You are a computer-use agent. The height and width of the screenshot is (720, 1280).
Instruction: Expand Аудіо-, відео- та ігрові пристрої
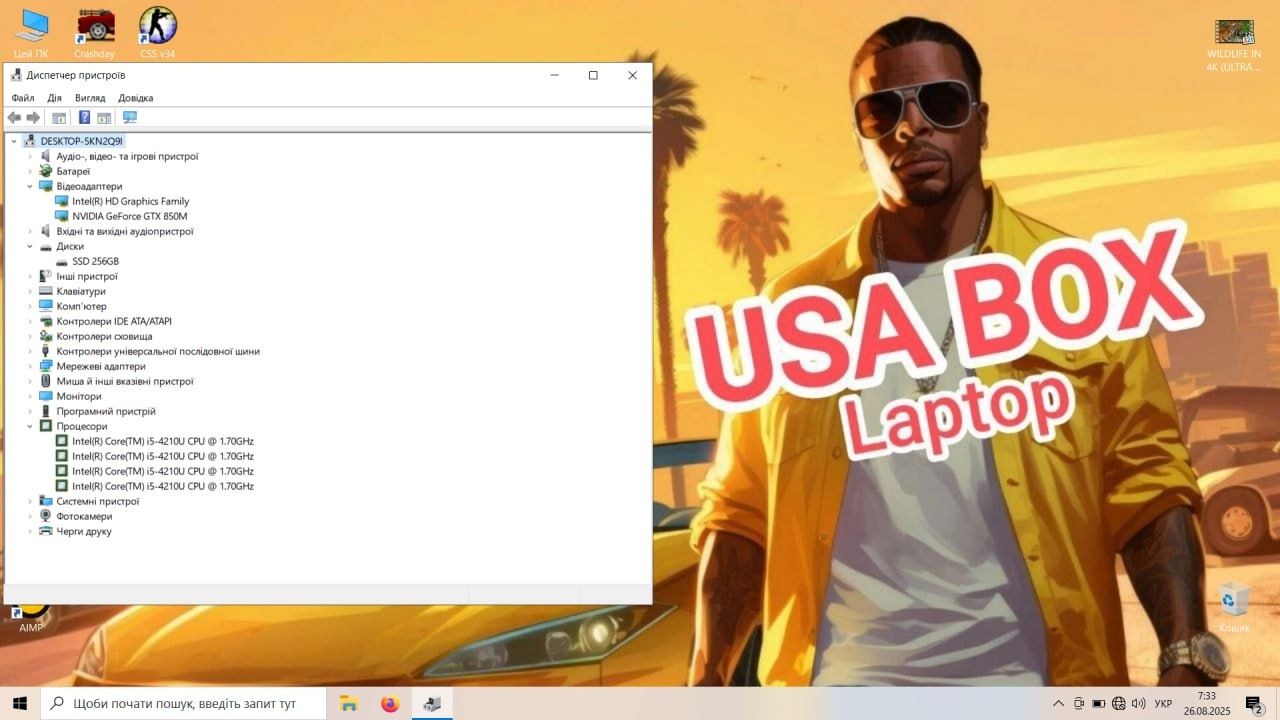tap(30, 156)
